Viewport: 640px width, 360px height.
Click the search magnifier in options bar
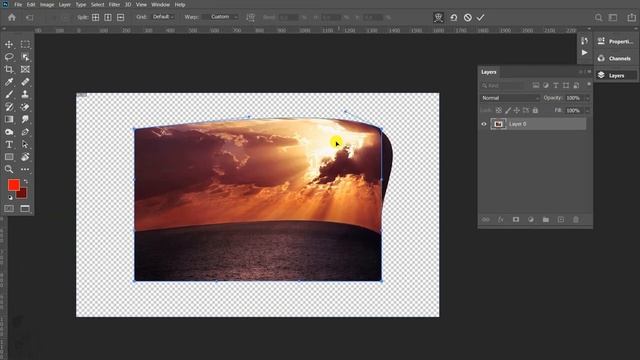(x=598, y=18)
